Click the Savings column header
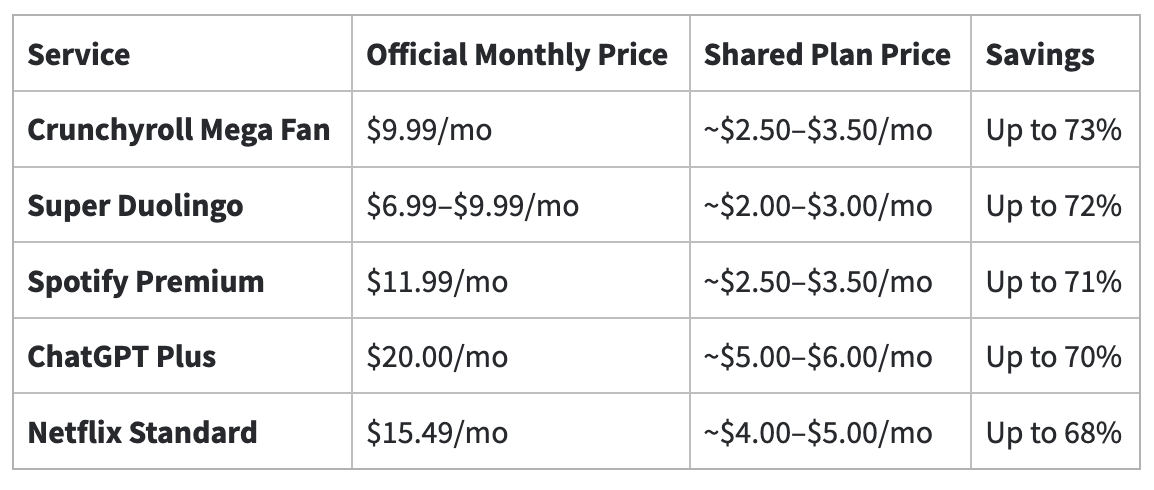1154x490 pixels. pyautogui.click(x=1040, y=54)
